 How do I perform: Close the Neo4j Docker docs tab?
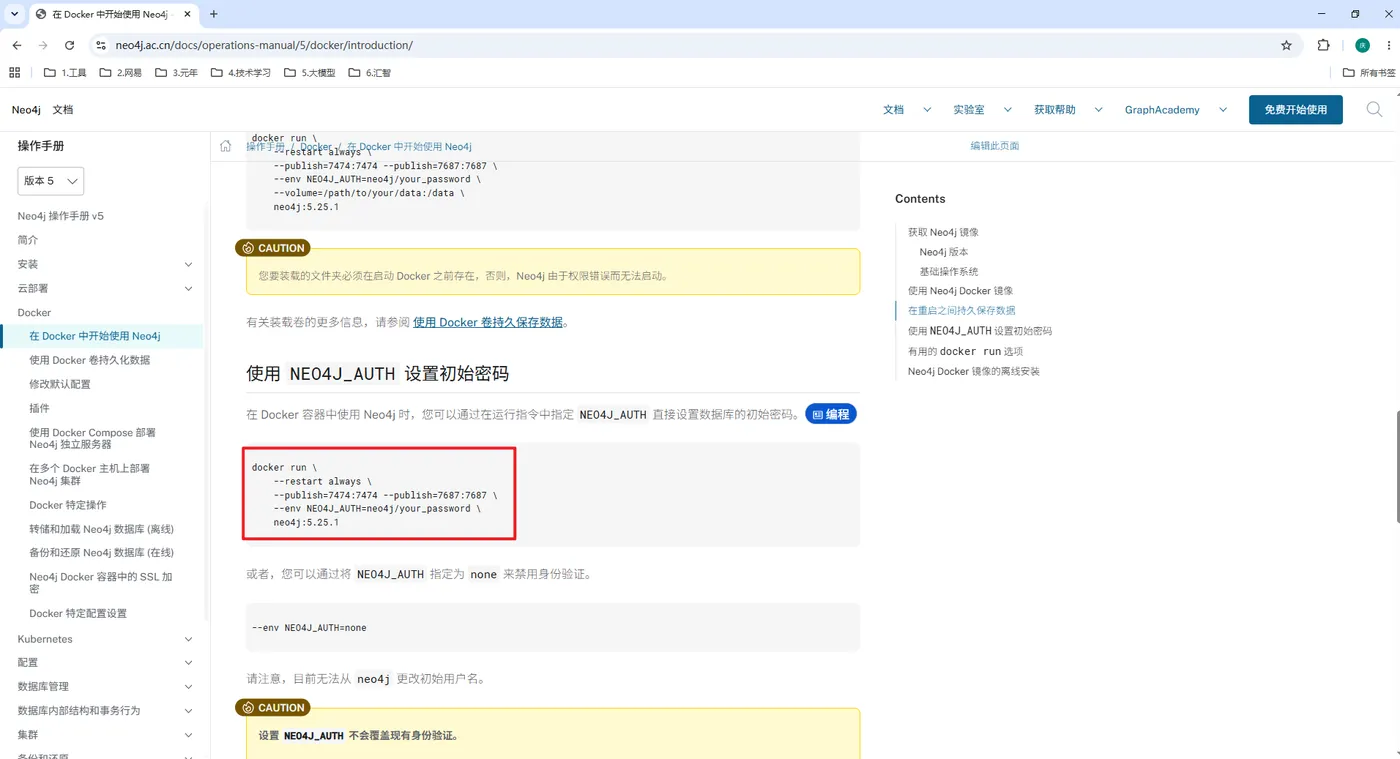pyautogui.click(x=187, y=14)
